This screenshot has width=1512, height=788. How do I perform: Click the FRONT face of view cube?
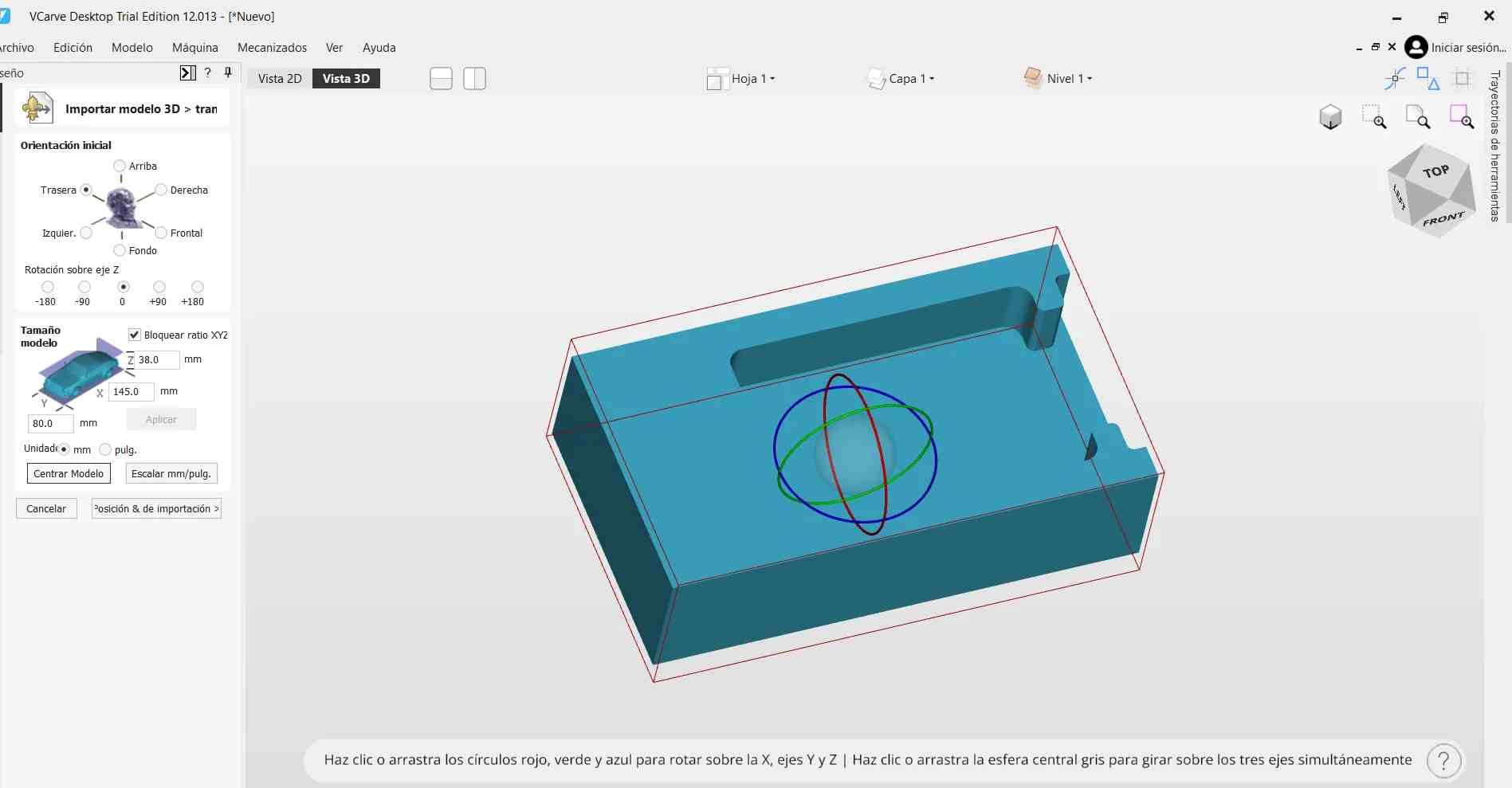pyautogui.click(x=1444, y=218)
